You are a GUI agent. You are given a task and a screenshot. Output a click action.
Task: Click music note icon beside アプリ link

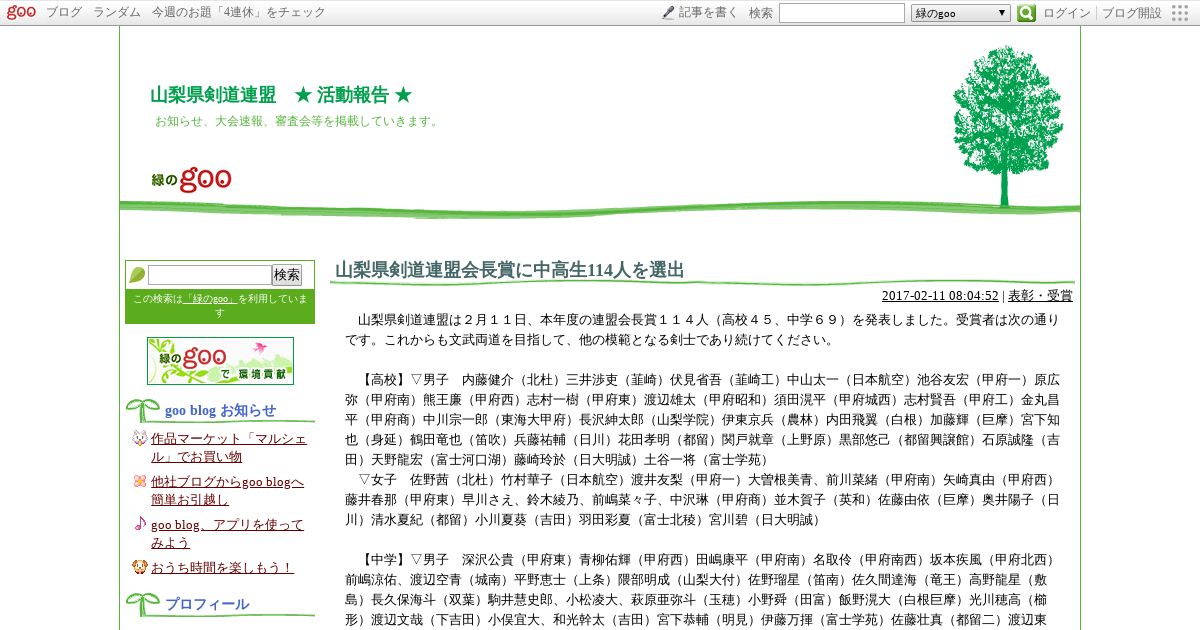click(139, 524)
